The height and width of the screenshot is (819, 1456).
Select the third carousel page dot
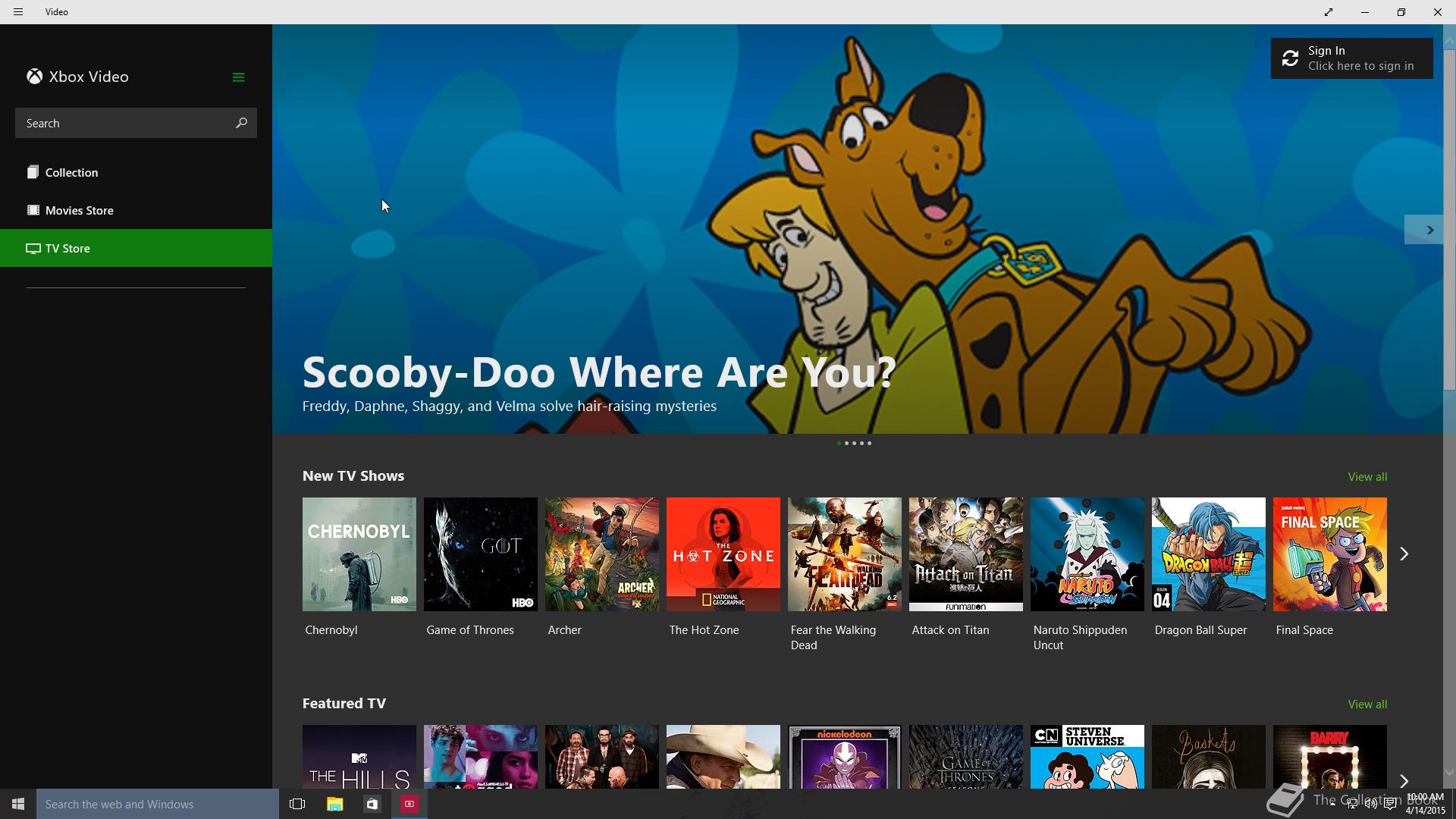tap(854, 443)
